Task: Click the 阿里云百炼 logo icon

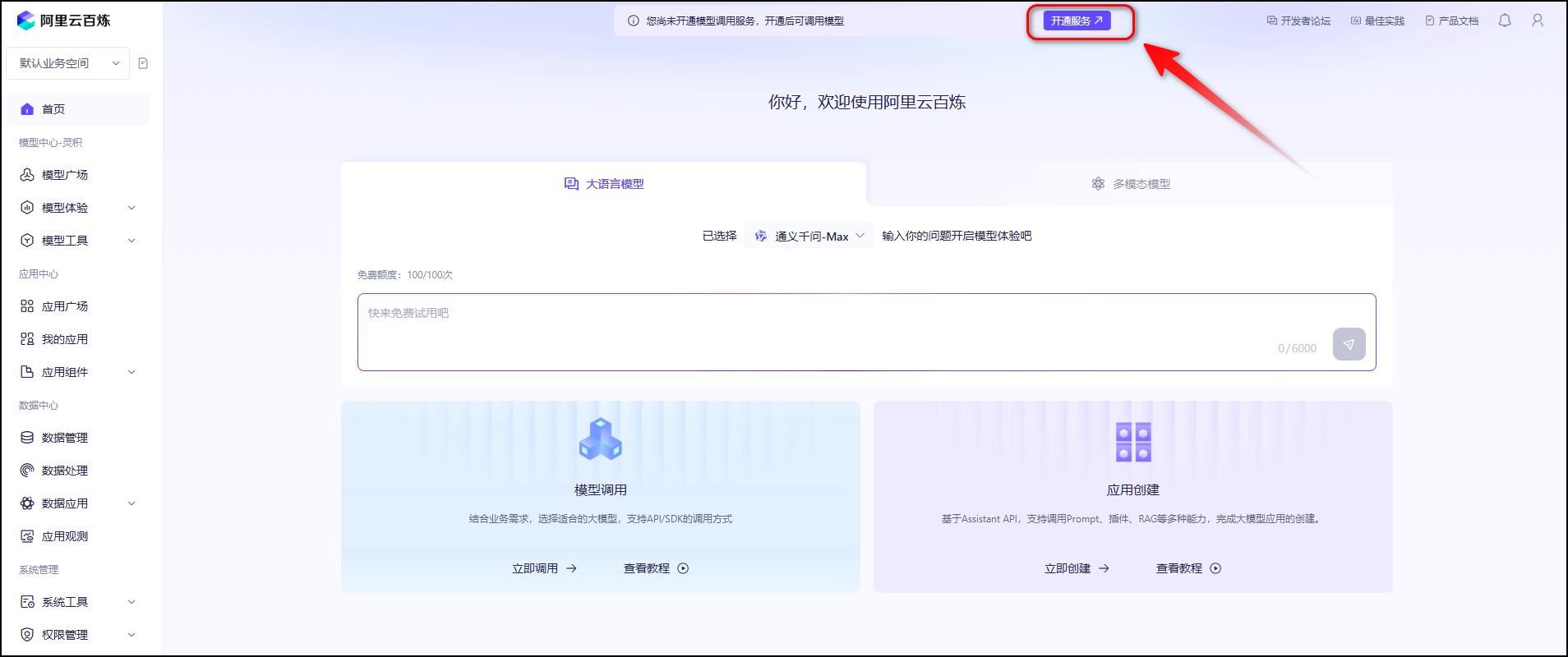Action: [x=26, y=21]
